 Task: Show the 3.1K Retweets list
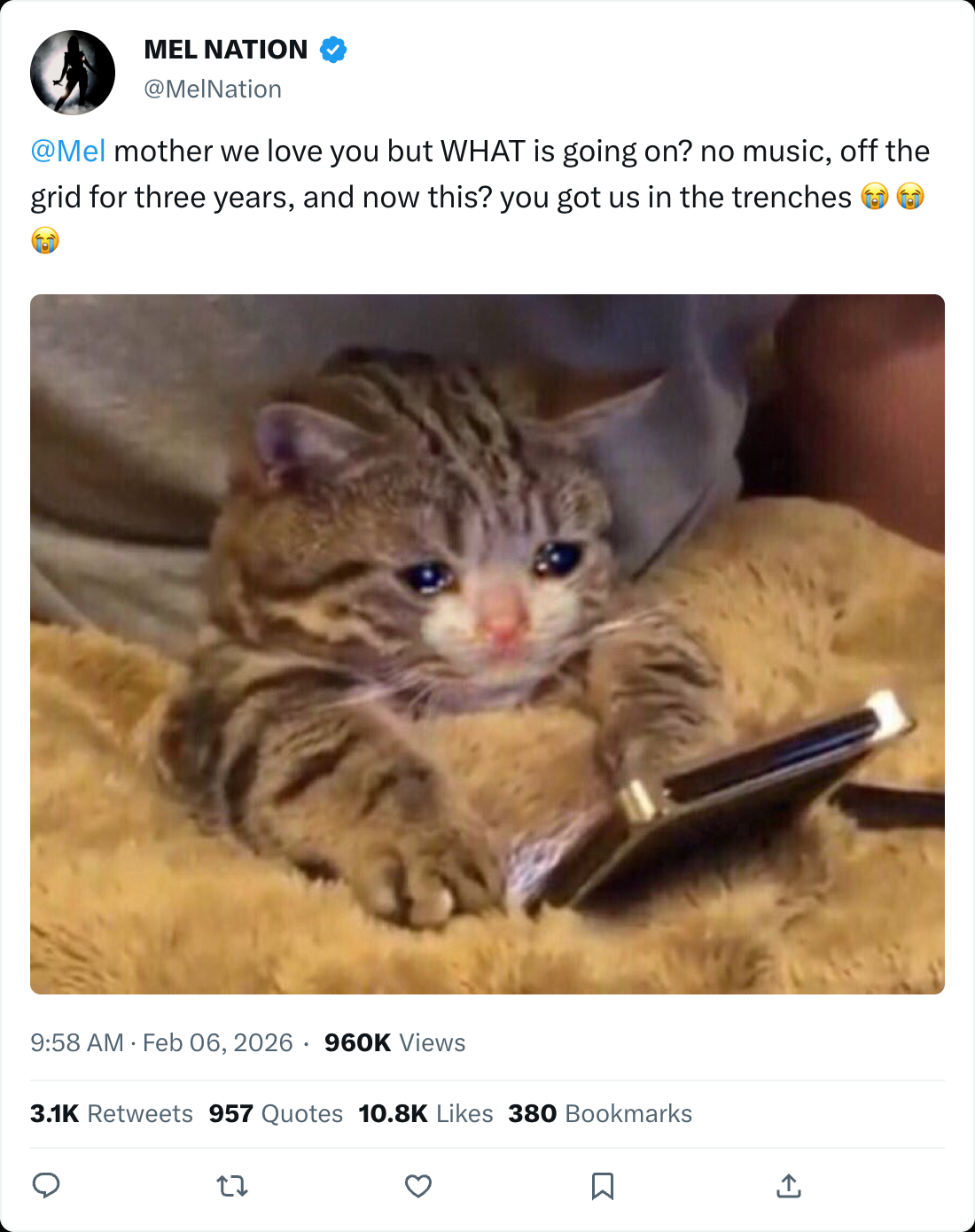point(112,1113)
